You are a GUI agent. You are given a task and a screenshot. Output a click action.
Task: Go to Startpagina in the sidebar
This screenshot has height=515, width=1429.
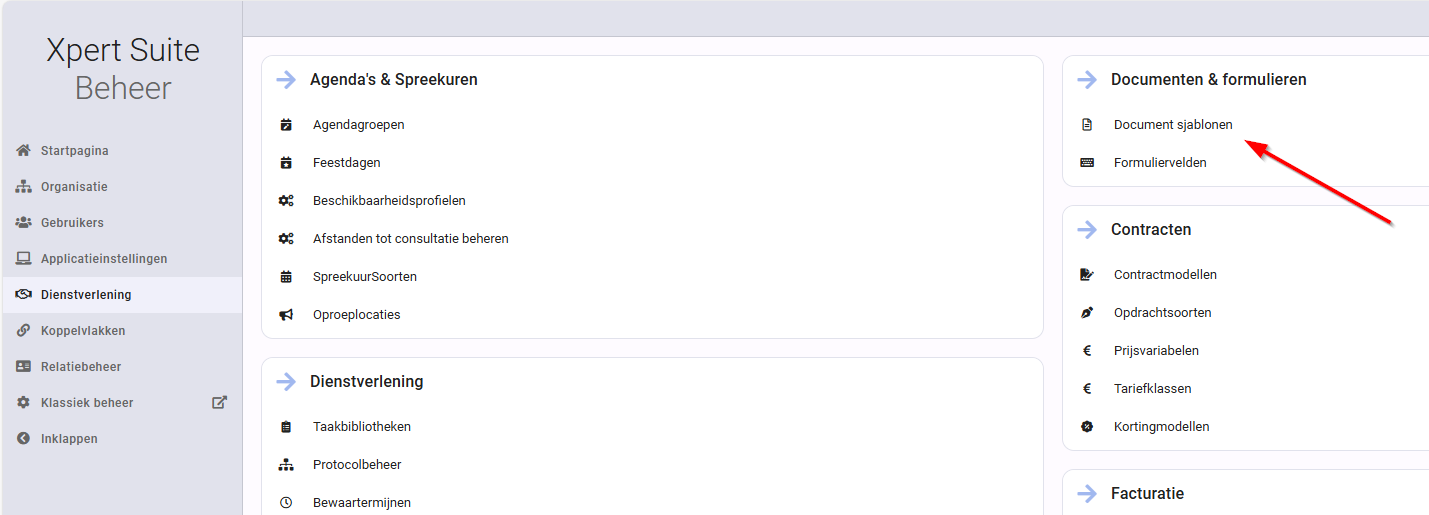[x=75, y=151]
